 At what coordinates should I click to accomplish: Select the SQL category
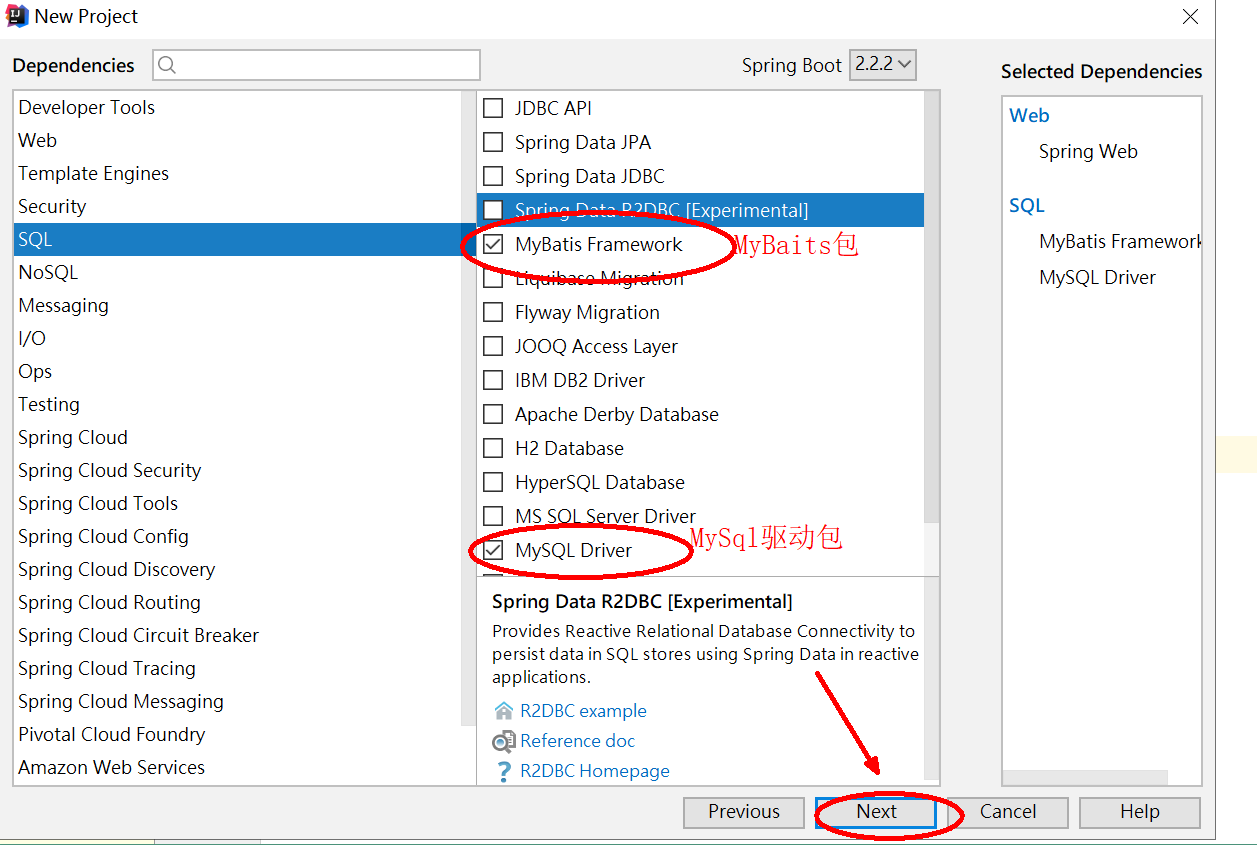point(238,239)
